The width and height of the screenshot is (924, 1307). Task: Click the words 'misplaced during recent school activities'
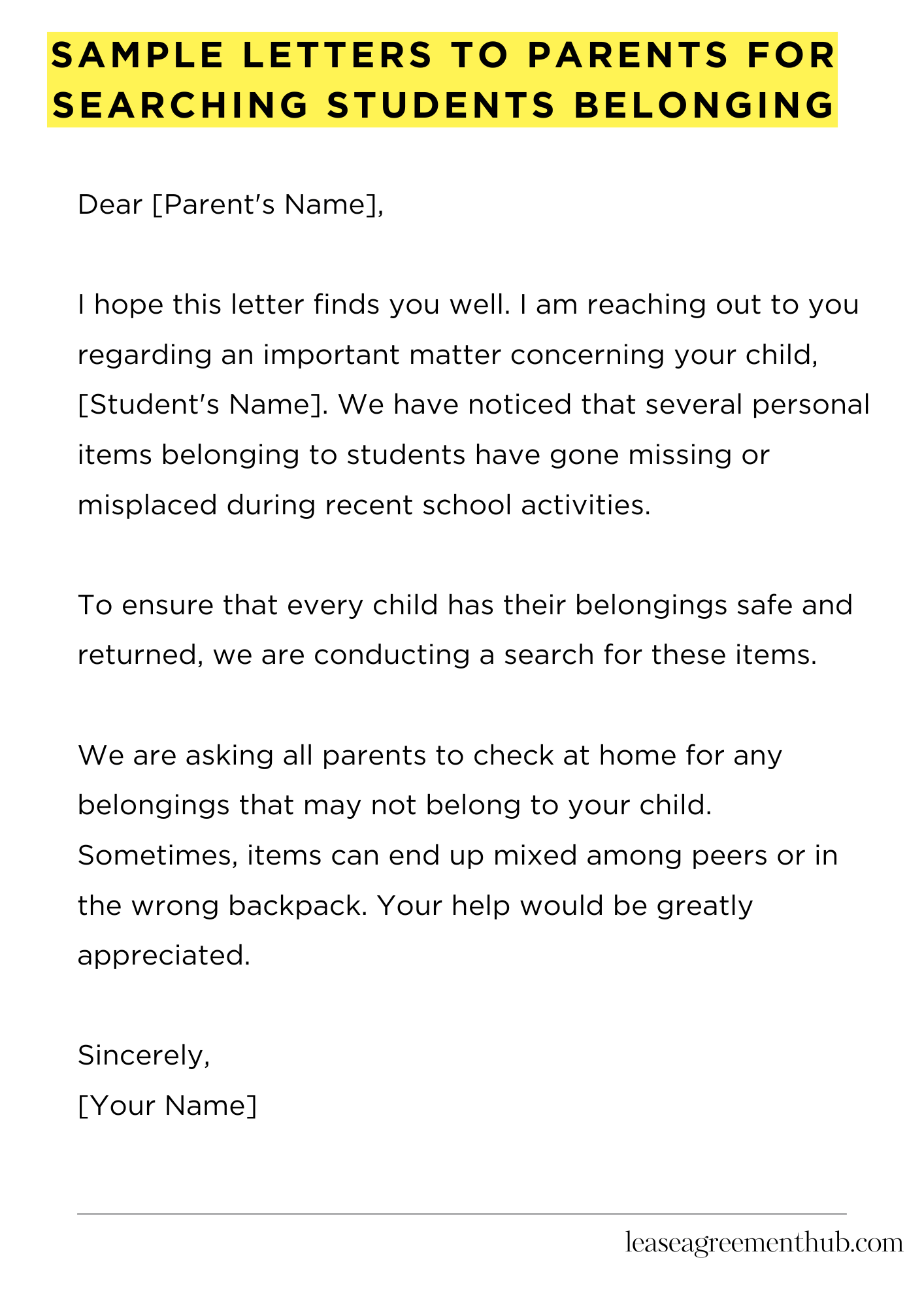(x=364, y=505)
